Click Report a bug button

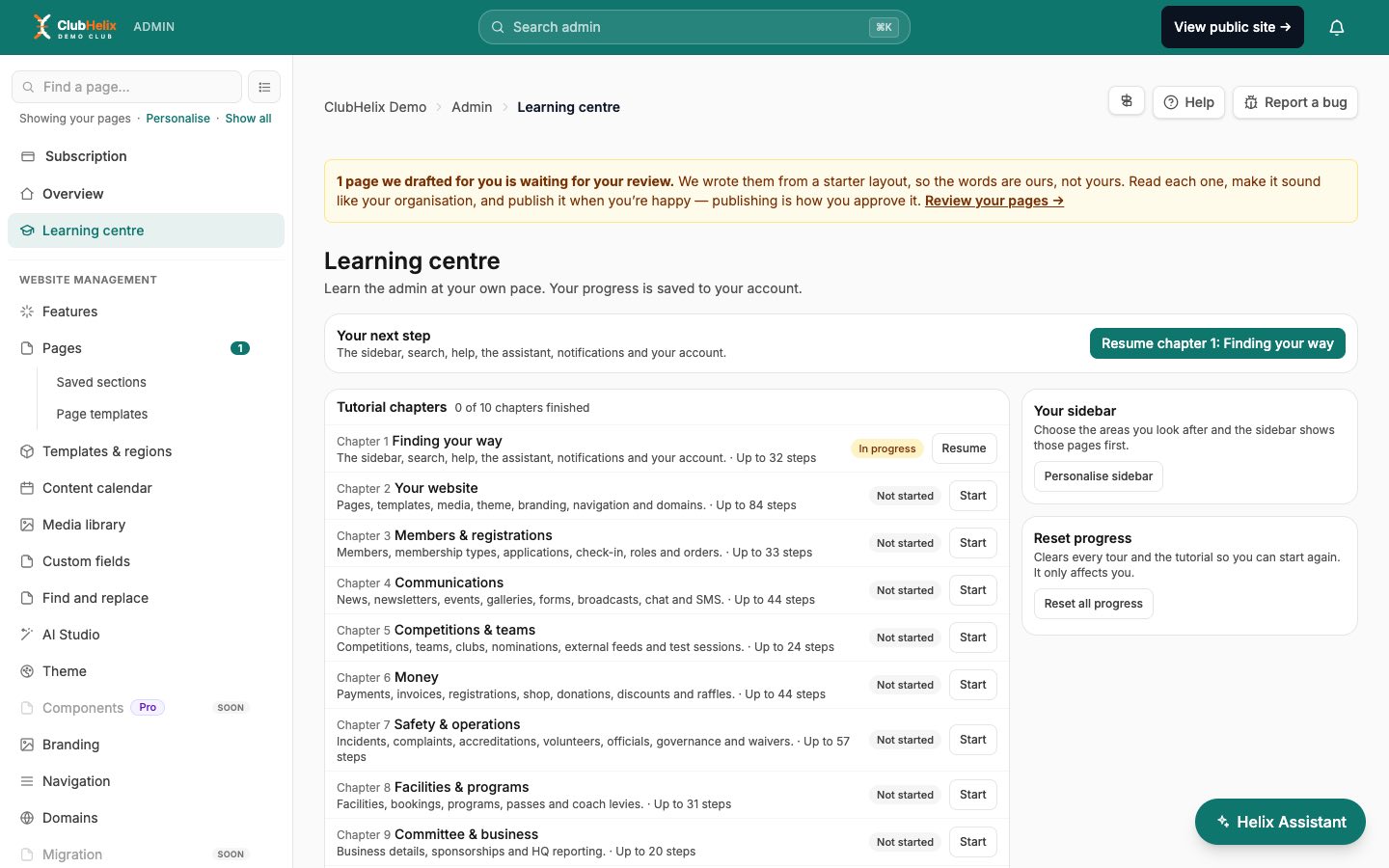(1295, 102)
